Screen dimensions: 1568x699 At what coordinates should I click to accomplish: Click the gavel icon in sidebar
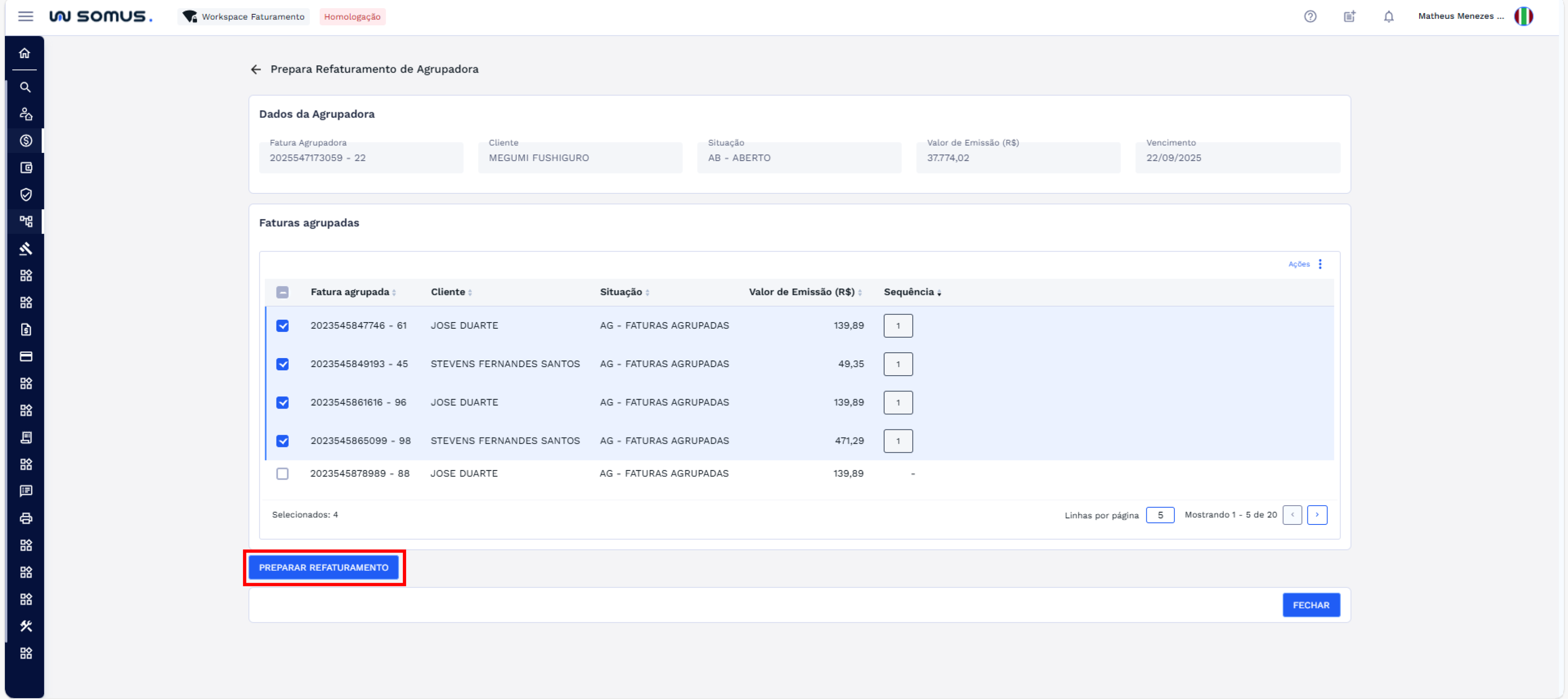pyautogui.click(x=26, y=248)
